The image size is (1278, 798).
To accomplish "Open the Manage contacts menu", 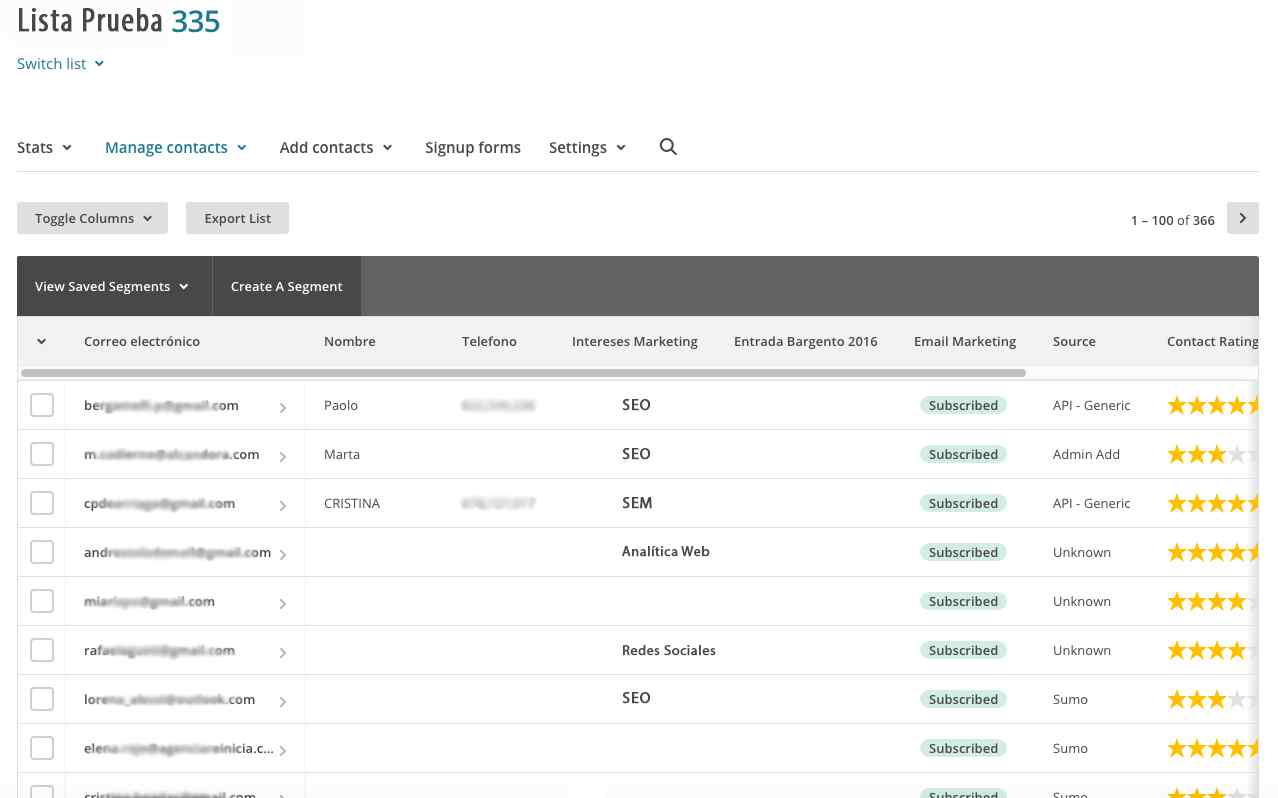I will 176,147.
